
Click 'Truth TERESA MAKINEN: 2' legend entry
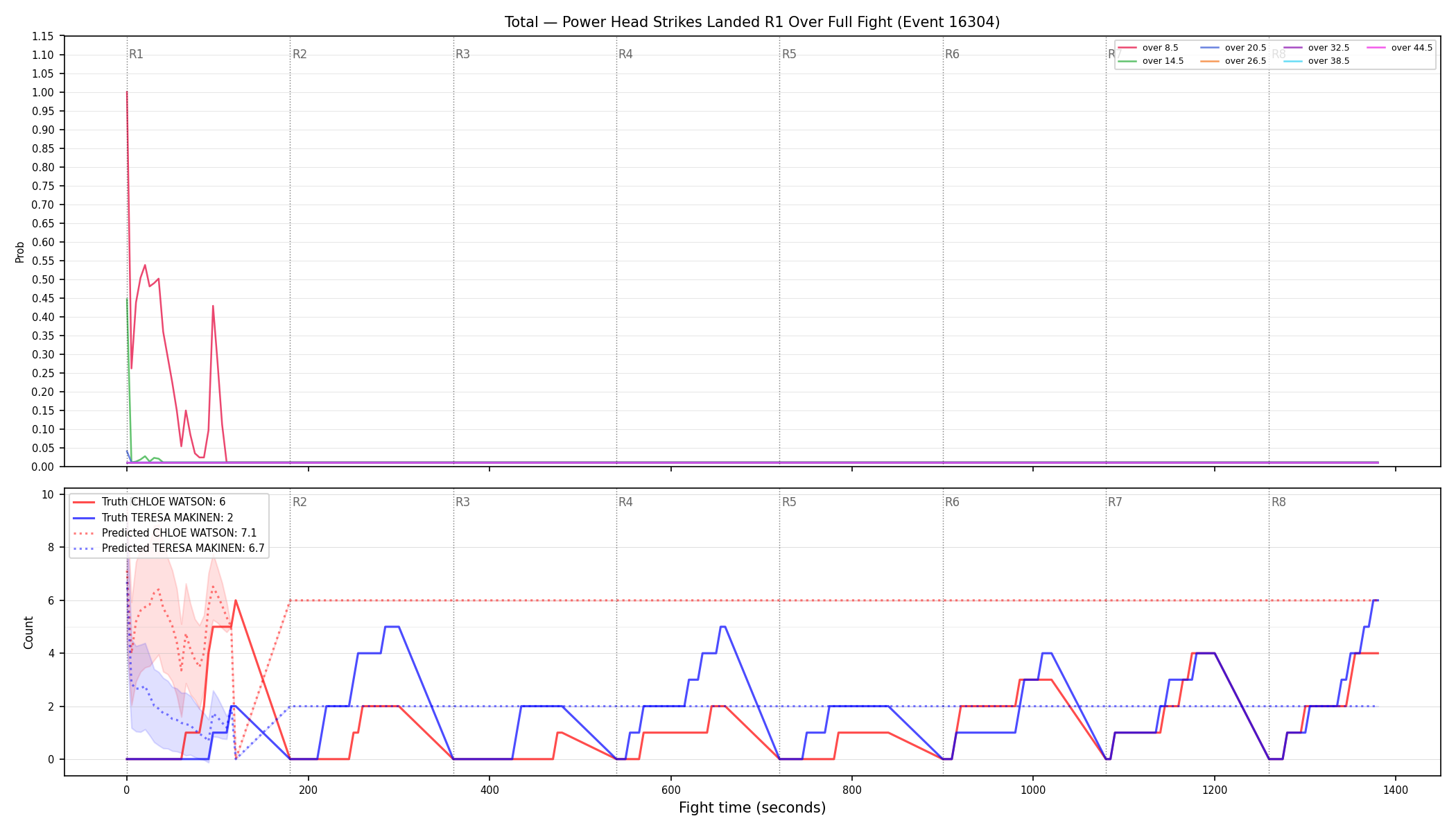153,517
